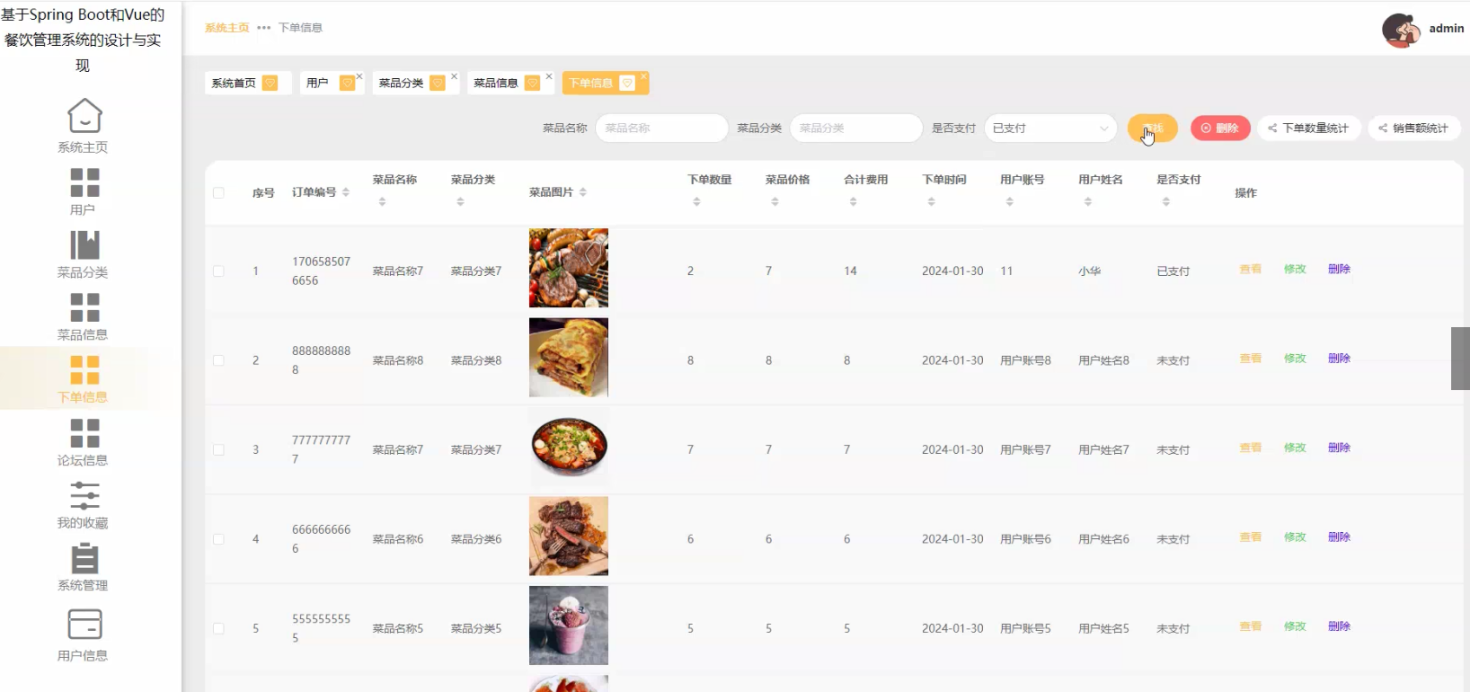Sort by 是否支付 column arrows
This screenshot has width=1470, height=692.
click(1166, 202)
